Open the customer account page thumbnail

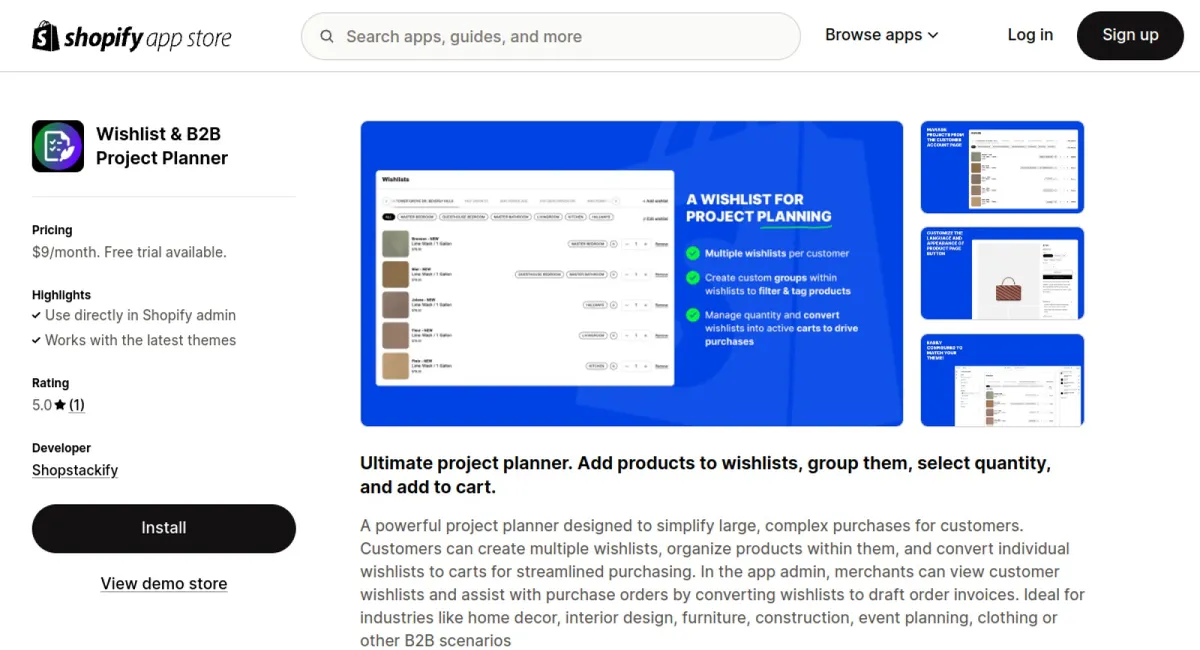coord(1002,167)
